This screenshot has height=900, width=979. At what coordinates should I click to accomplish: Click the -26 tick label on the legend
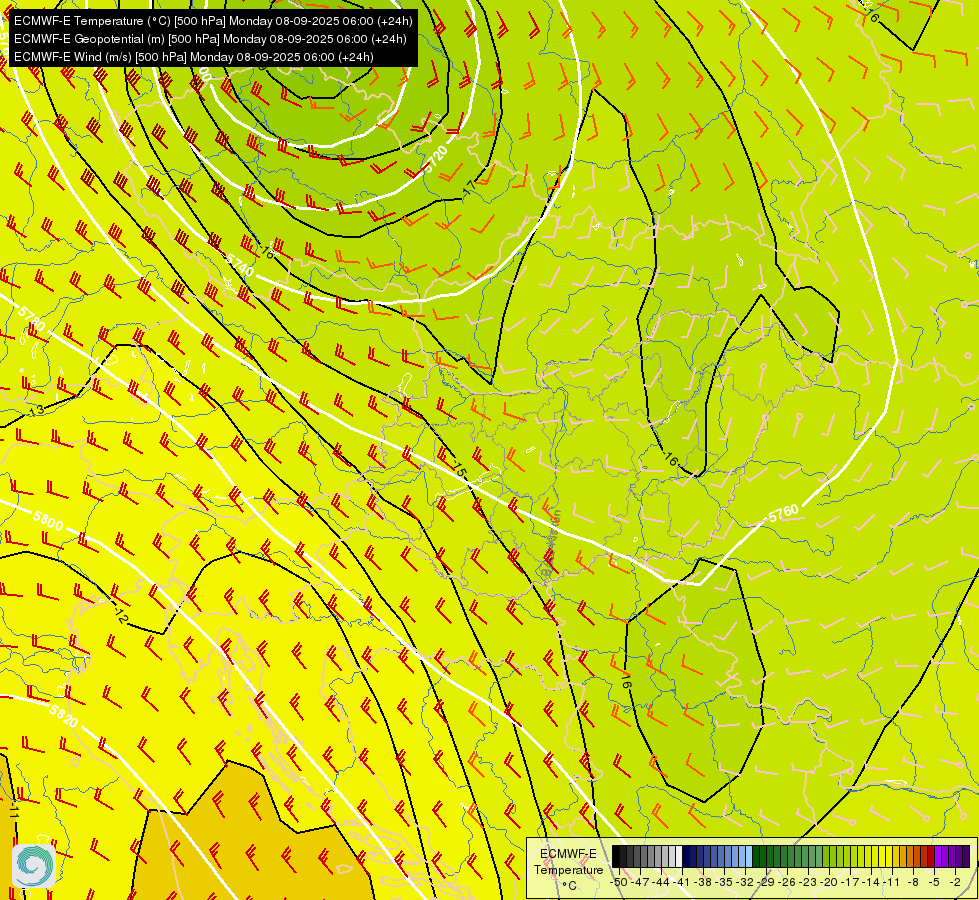click(787, 883)
